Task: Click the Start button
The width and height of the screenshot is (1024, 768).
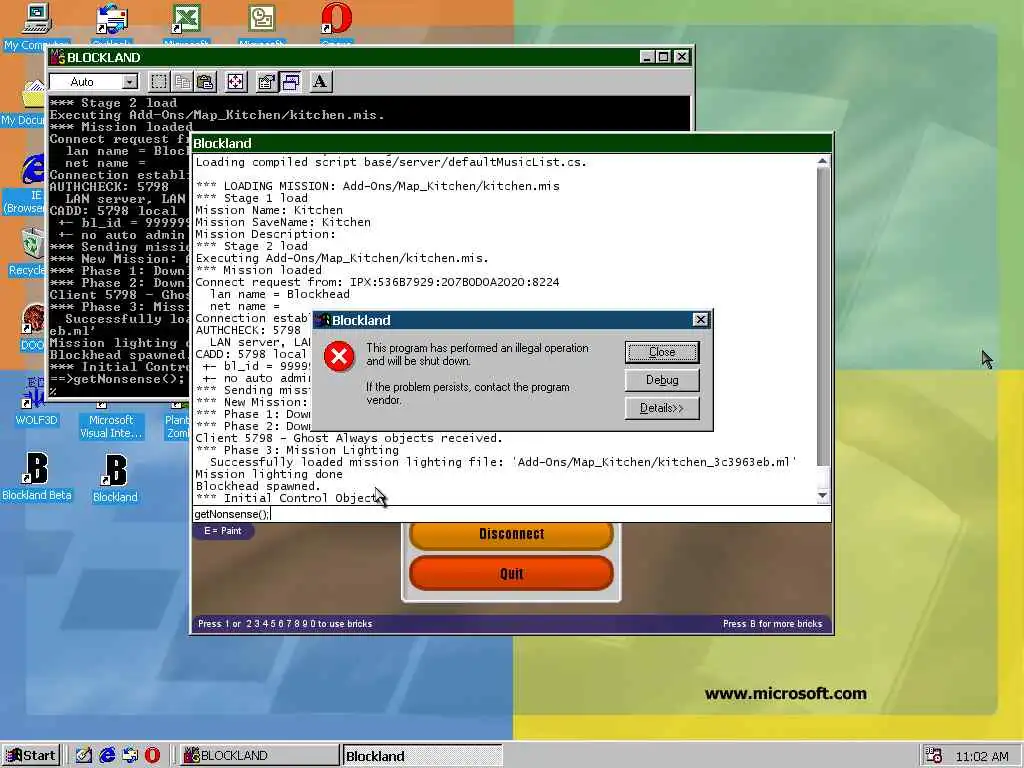Action: click(31, 756)
